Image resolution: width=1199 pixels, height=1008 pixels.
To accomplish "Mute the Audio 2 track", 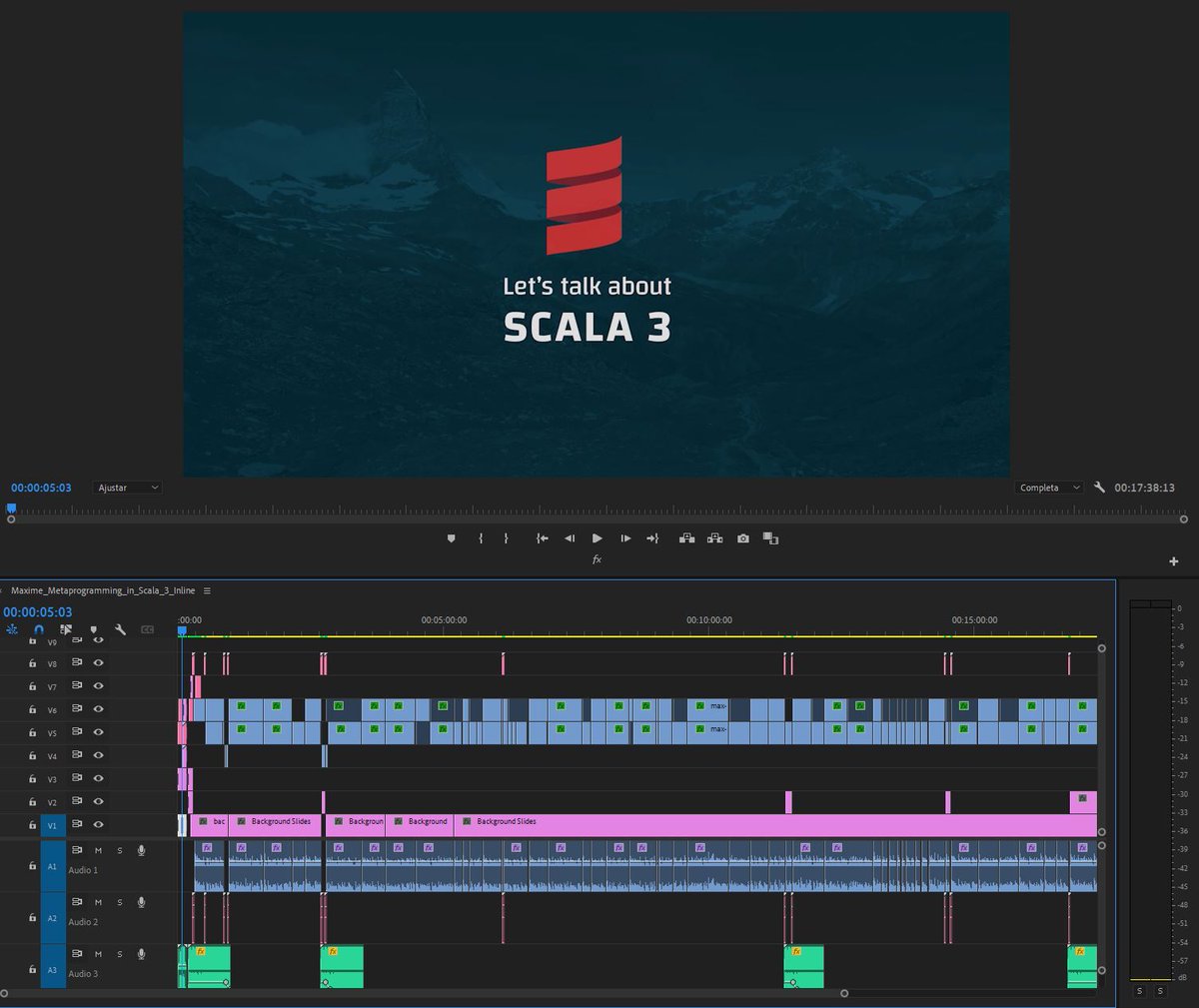I will [98, 902].
